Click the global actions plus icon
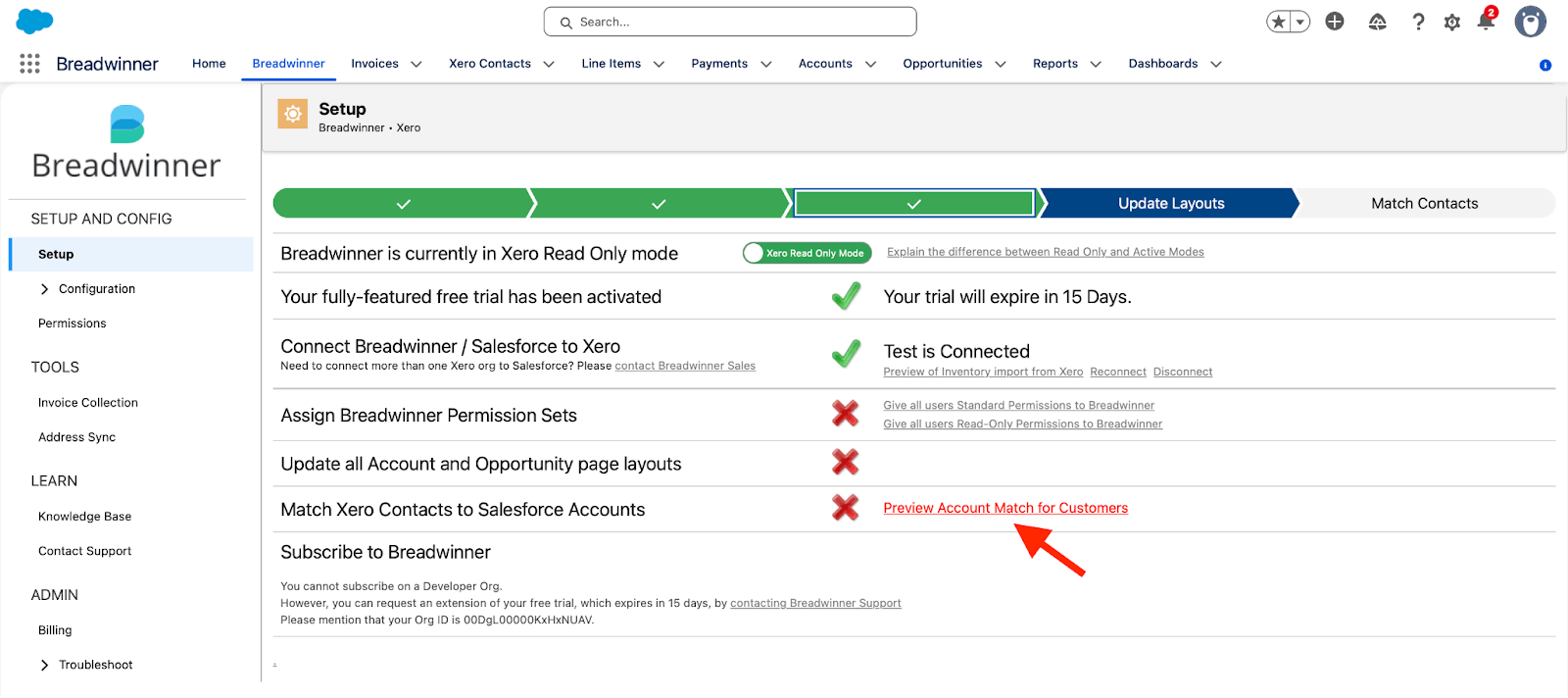This screenshot has height=698, width=1568. point(1335,22)
